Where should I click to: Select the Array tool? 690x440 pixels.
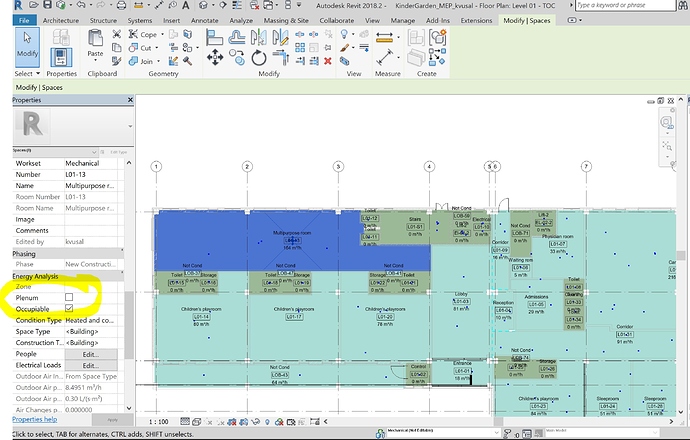300,48
